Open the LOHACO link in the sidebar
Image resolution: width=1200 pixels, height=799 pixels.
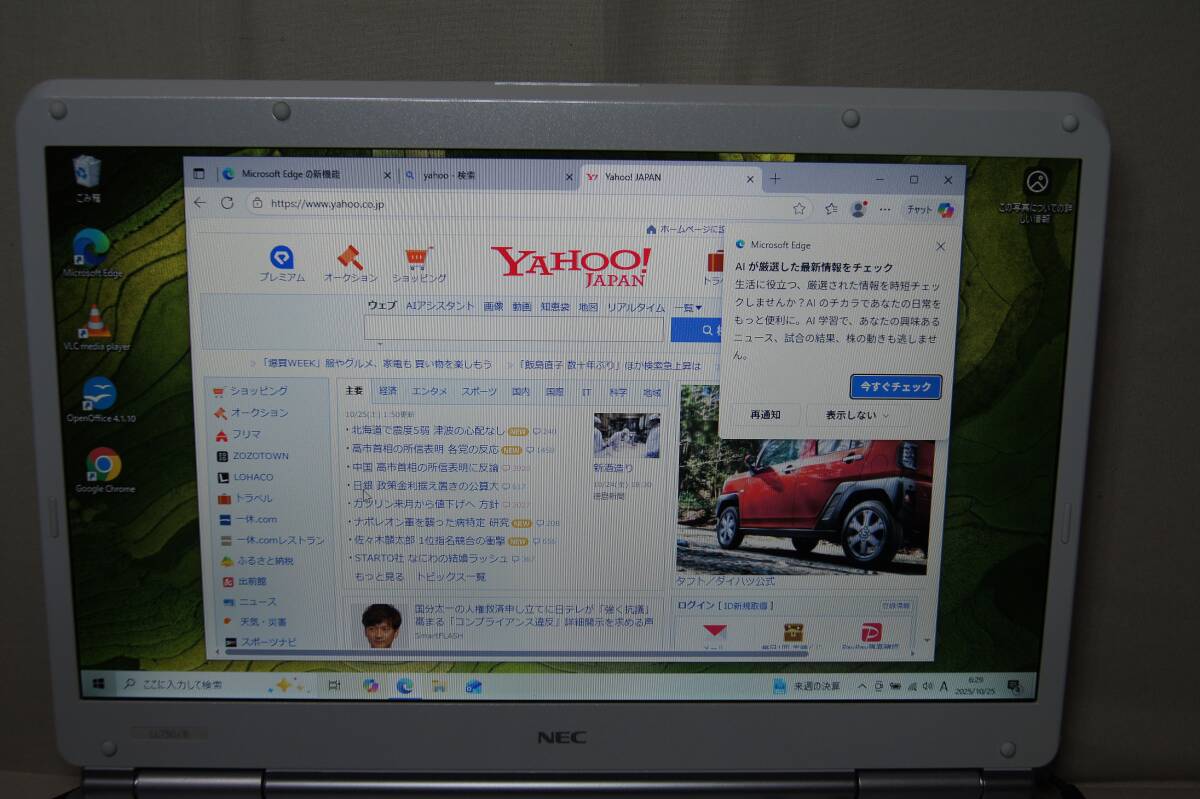point(245,476)
